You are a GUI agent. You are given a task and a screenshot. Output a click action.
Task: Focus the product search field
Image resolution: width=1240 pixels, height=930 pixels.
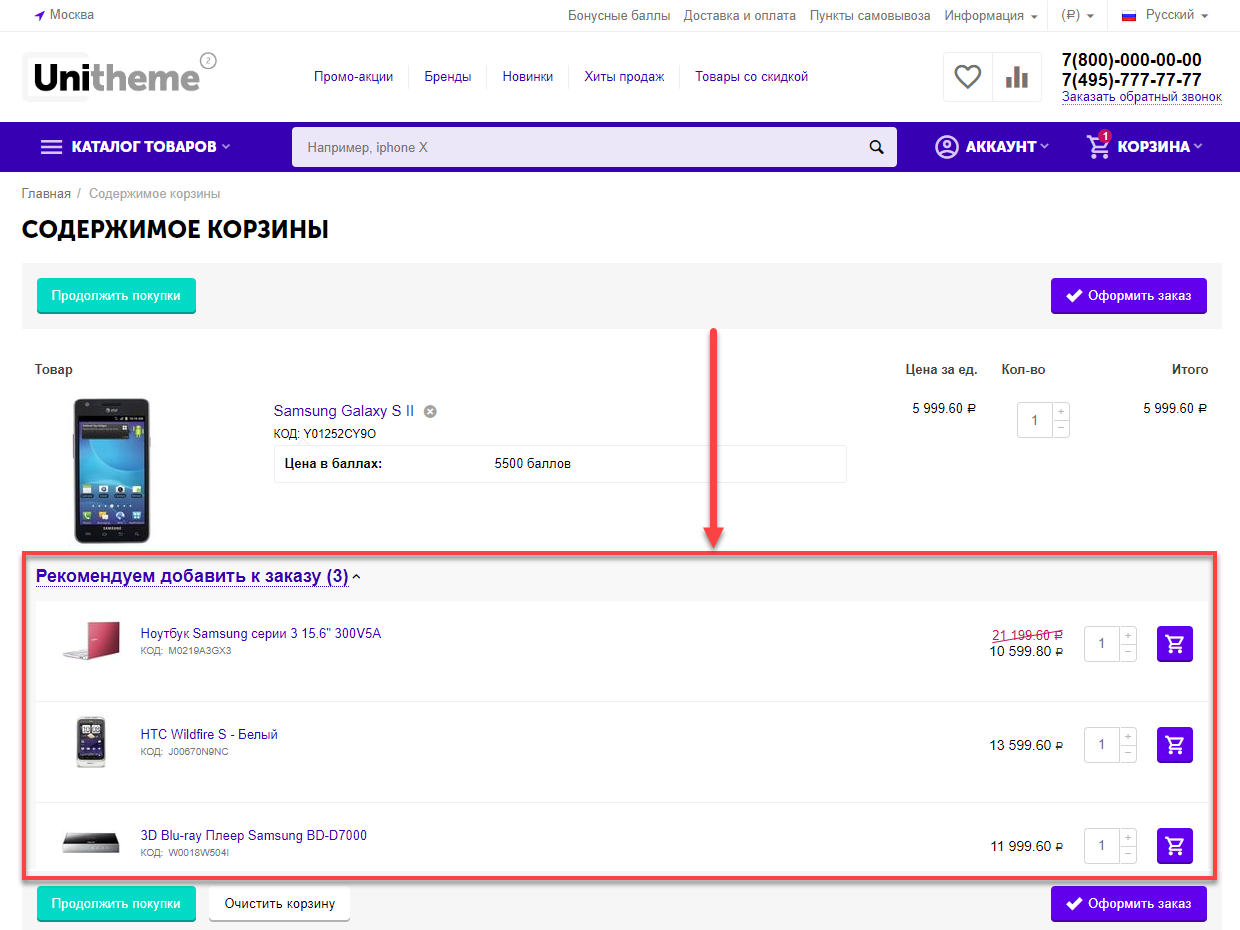(x=594, y=147)
